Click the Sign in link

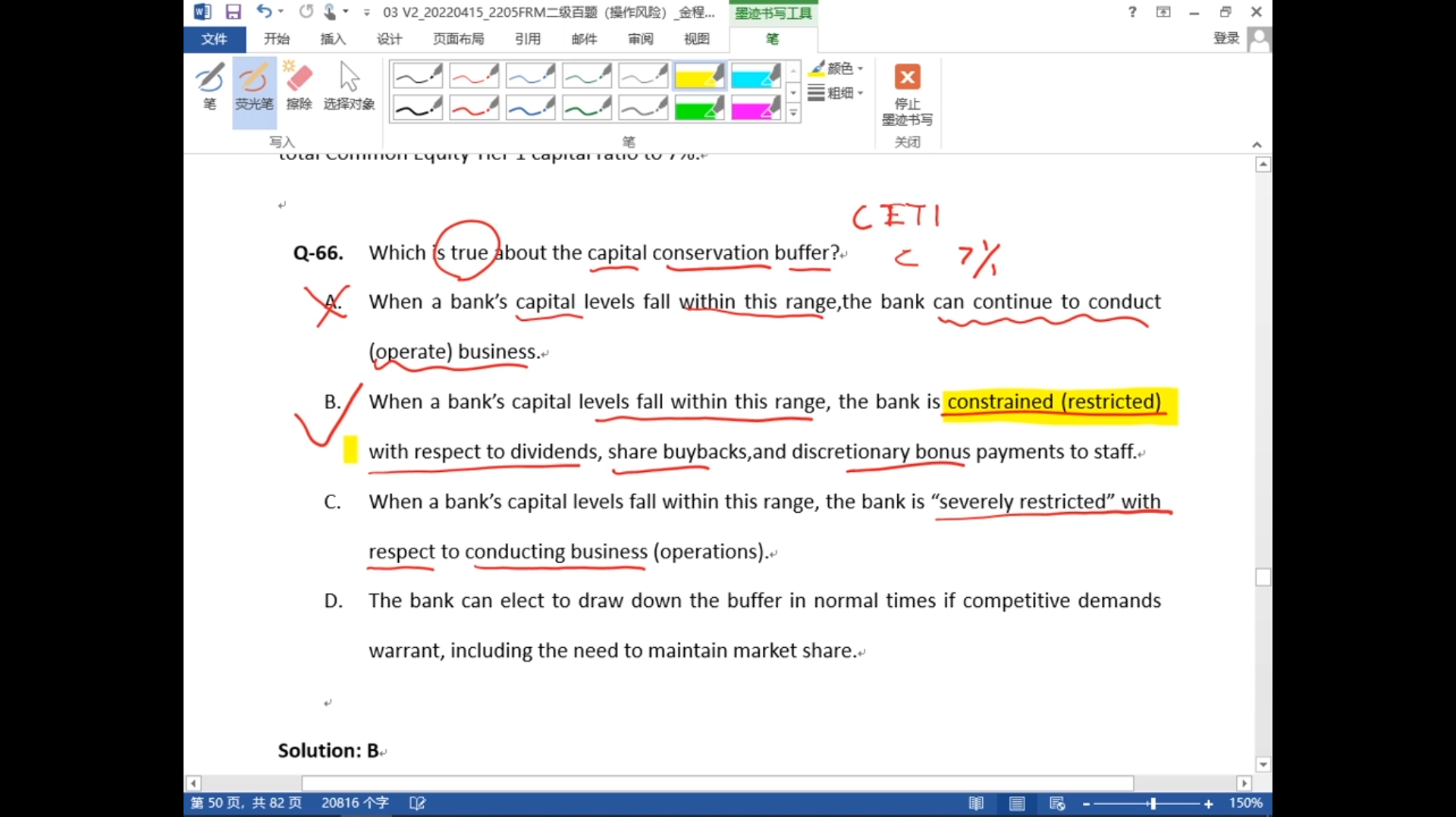1225,39
